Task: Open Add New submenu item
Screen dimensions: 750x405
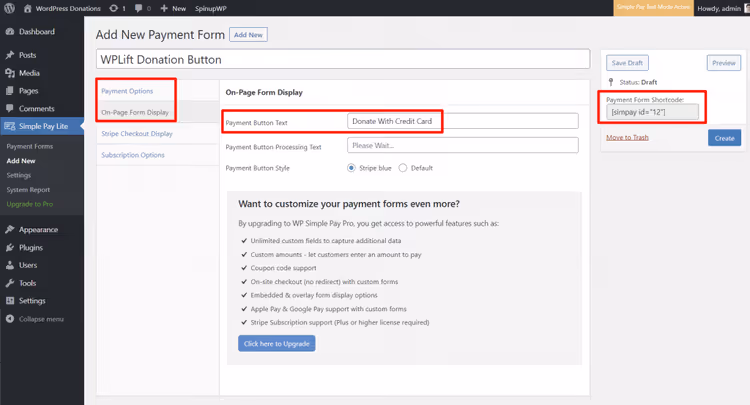Action: 21,161
